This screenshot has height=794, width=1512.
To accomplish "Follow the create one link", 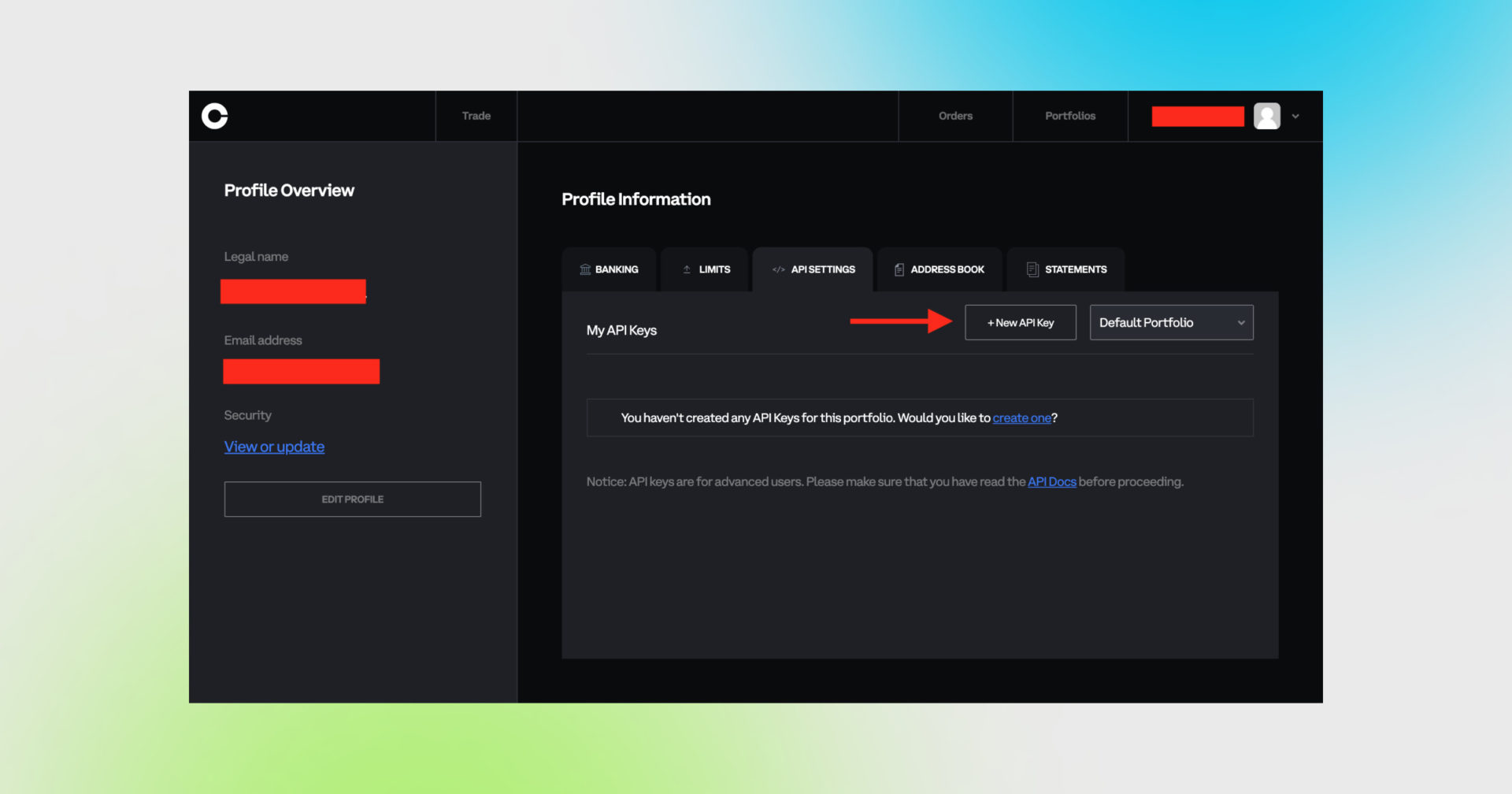I will (x=1021, y=417).
